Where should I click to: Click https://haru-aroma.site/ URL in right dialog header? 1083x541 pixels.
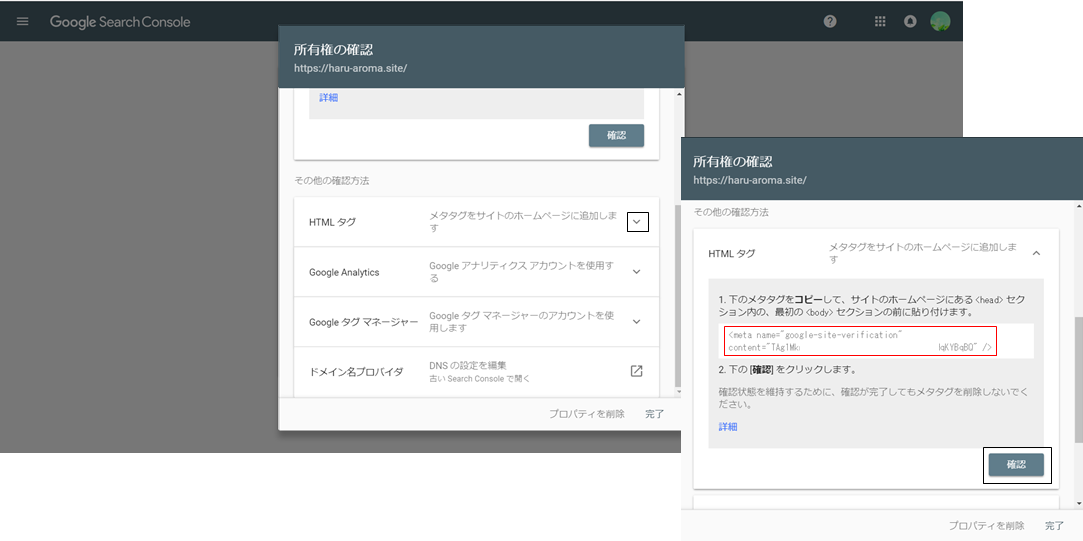tap(749, 180)
